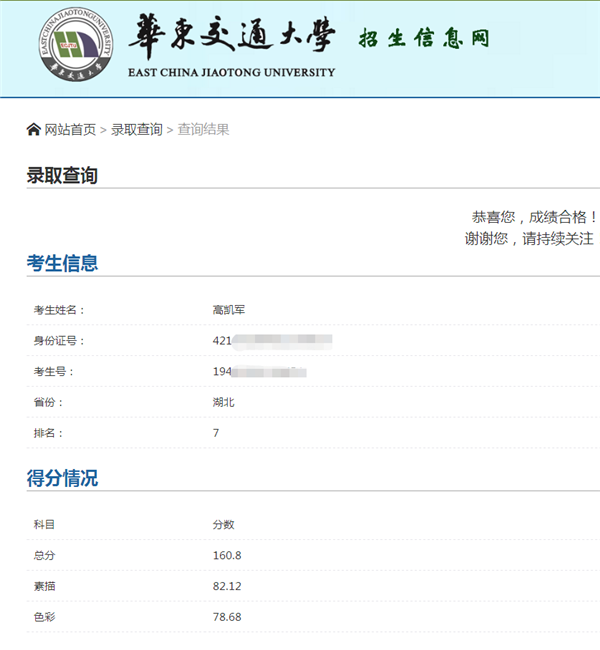Click the 排名 label
Screen dimensions: 600x650
point(49,433)
